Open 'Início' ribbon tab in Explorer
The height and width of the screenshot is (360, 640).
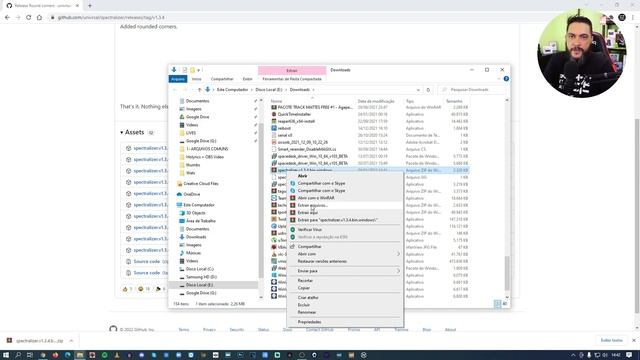tap(197, 79)
